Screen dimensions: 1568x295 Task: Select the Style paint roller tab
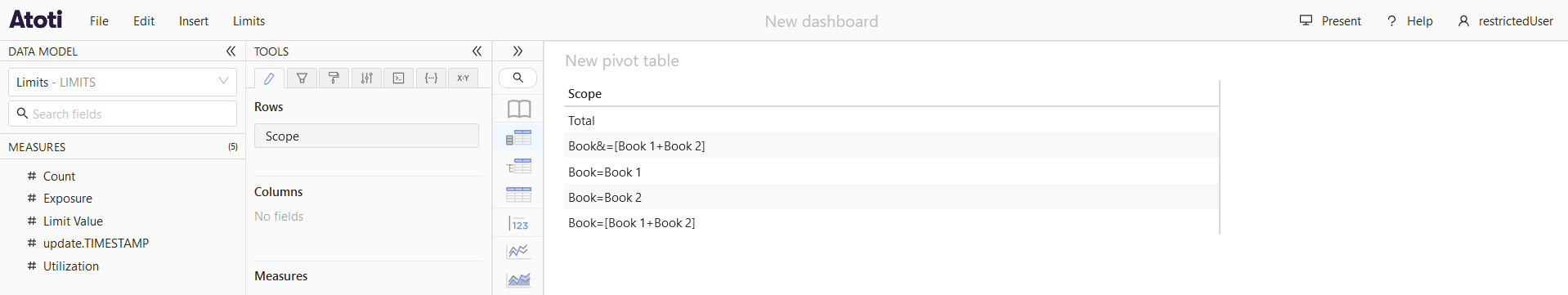pyautogui.click(x=334, y=78)
